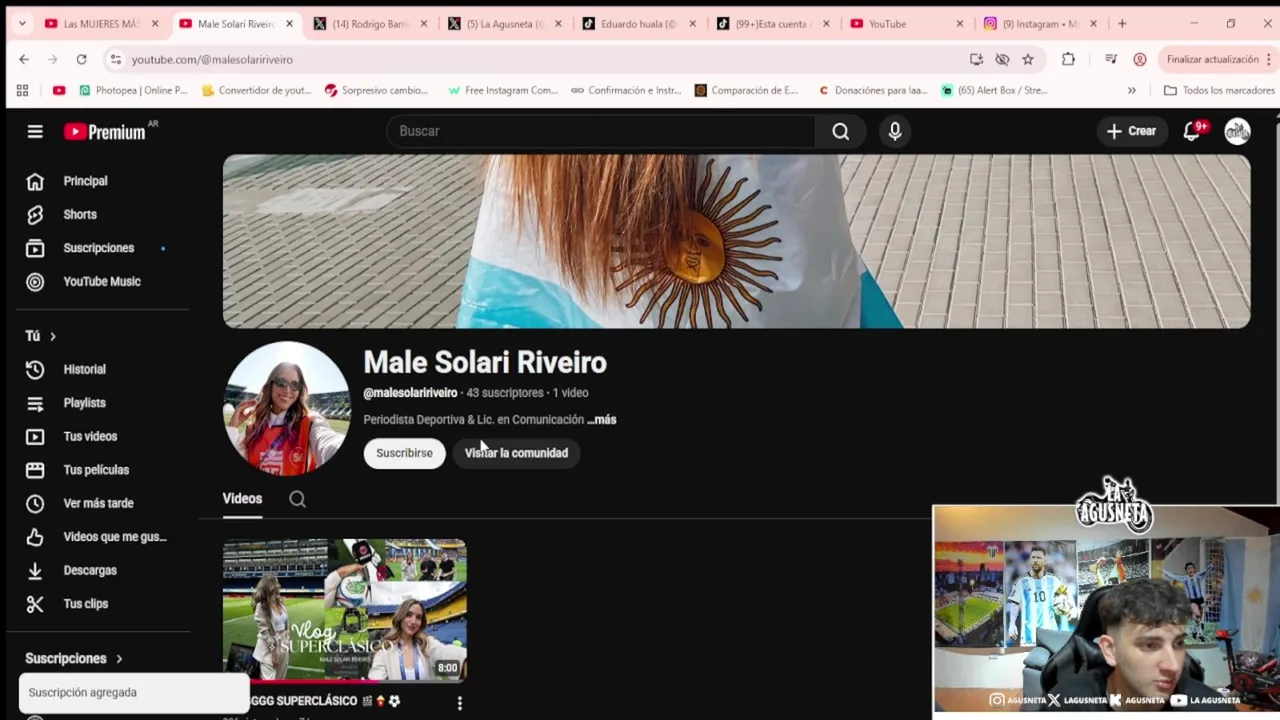The width and height of the screenshot is (1280, 720).
Task: Open the media control icon in toolbar
Action: pyautogui.click(x=1111, y=59)
